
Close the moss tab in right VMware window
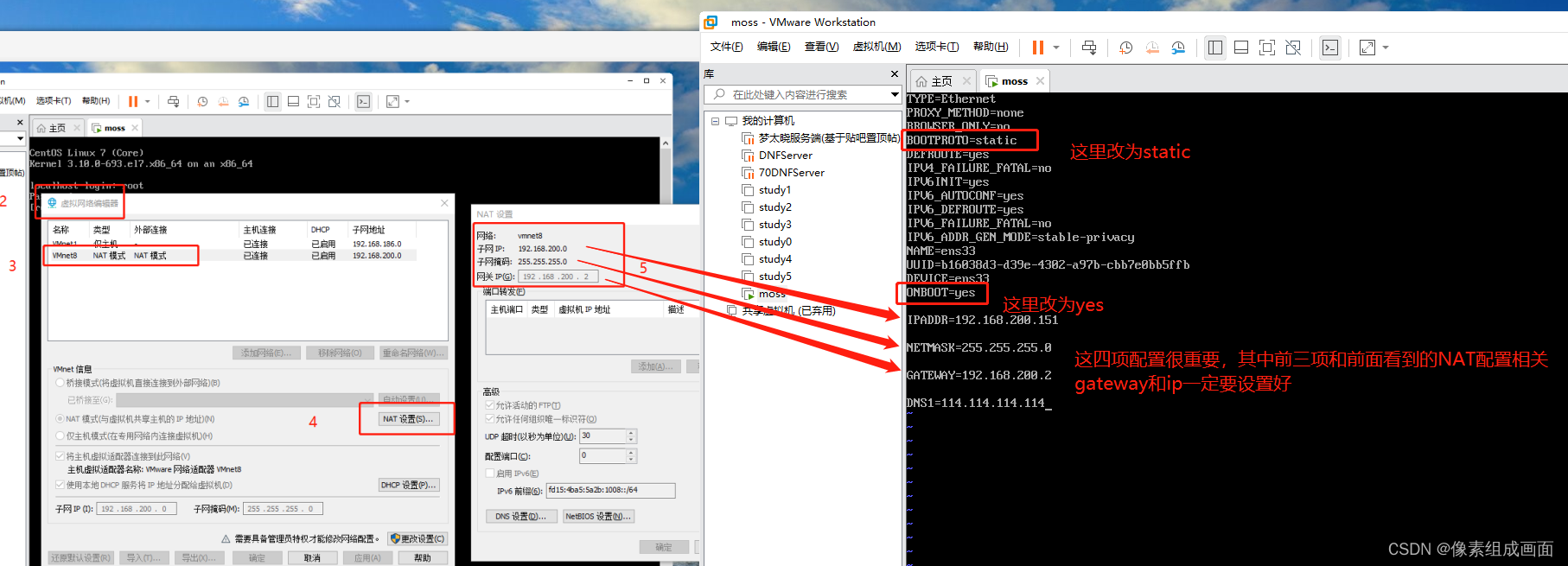pyautogui.click(x=1040, y=81)
